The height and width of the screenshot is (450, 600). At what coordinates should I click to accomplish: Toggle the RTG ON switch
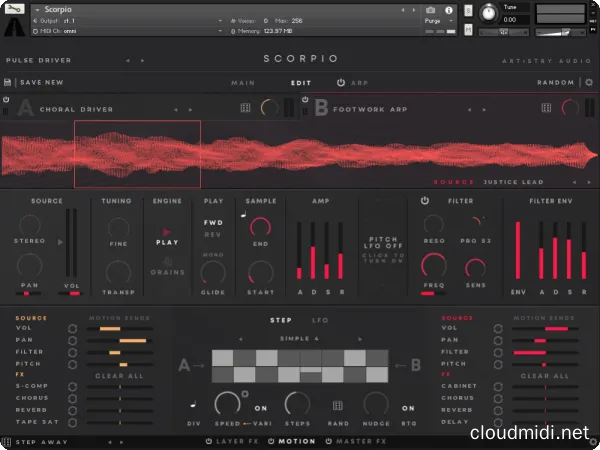point(408,408)
